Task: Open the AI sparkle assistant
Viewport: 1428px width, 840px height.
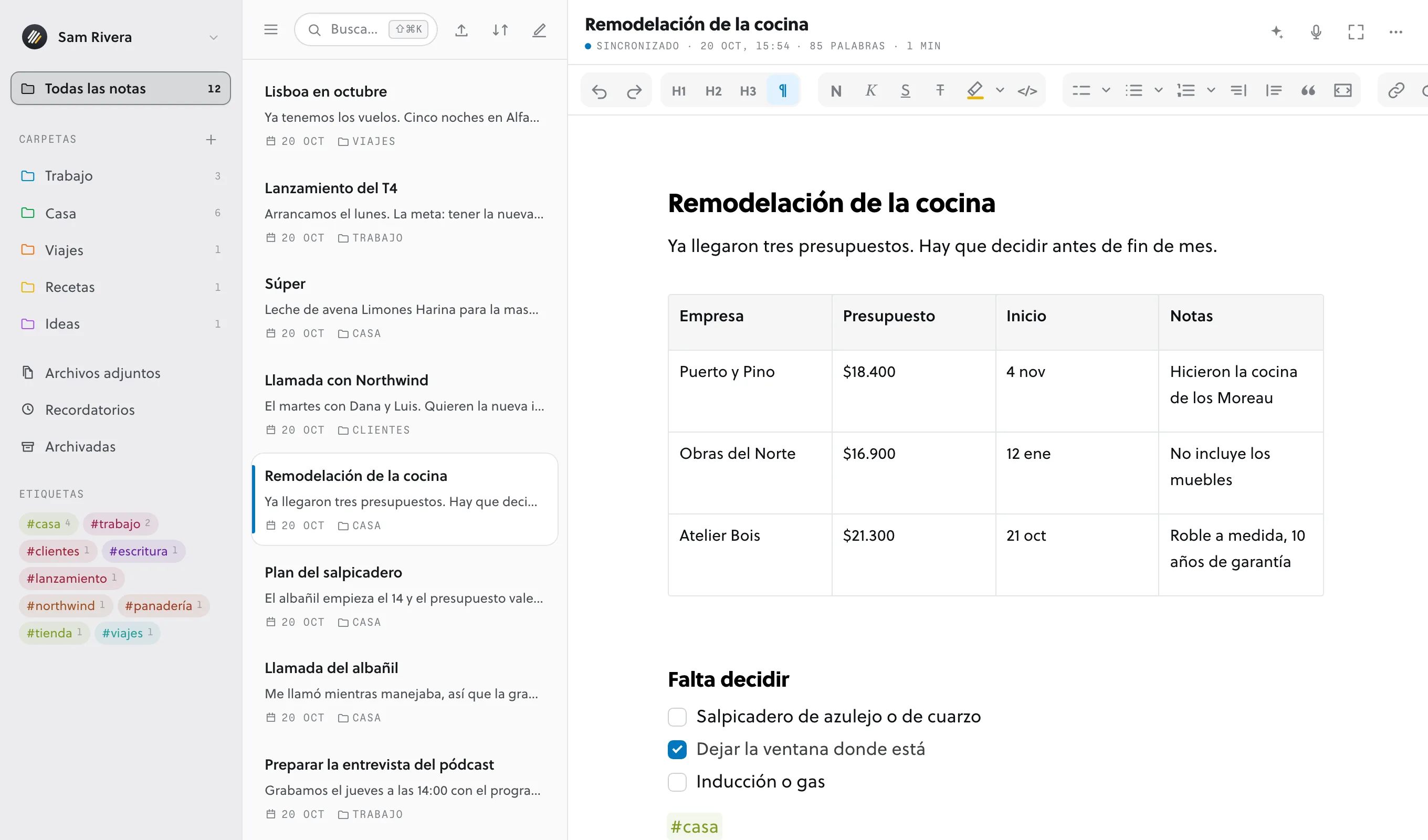Action: tap(1277, 31)
